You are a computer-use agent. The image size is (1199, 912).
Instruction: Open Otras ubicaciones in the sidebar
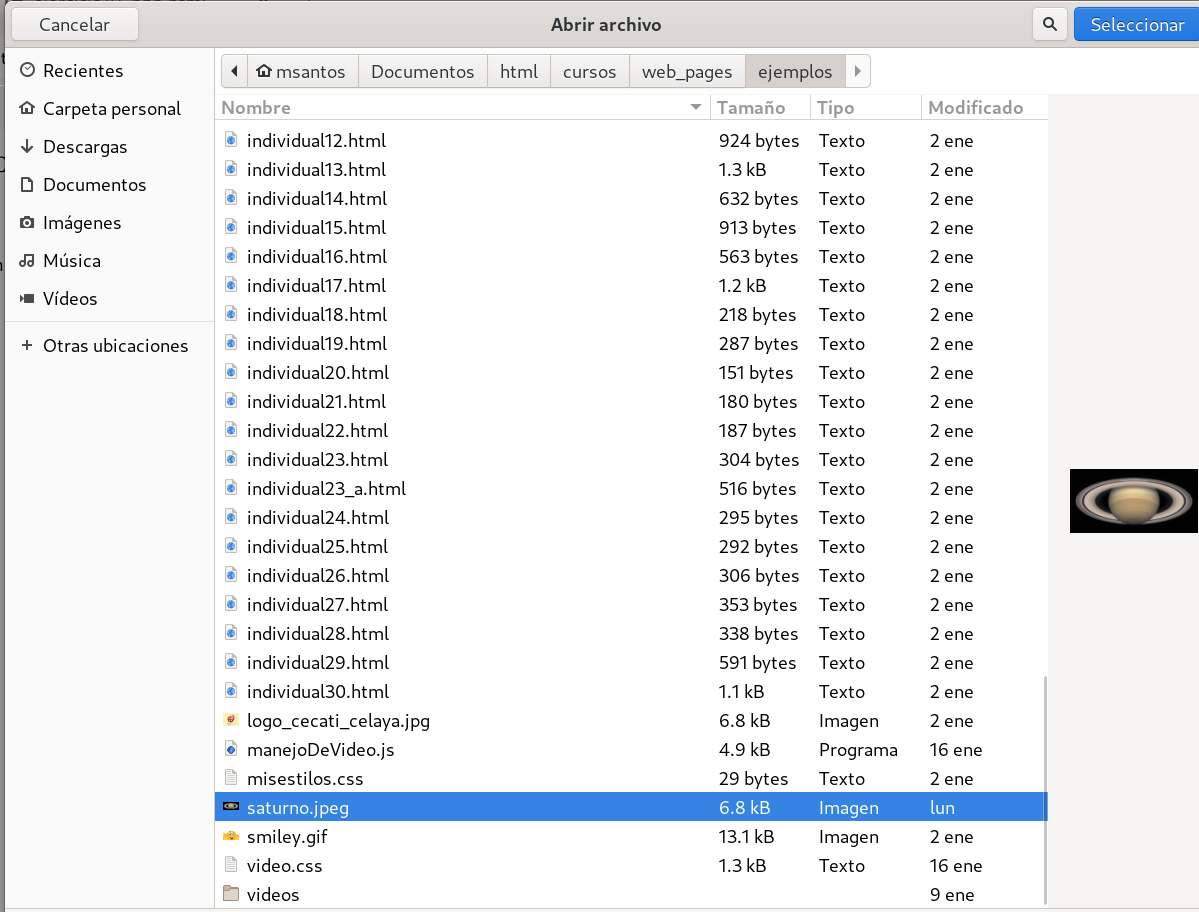click(115, 346)
